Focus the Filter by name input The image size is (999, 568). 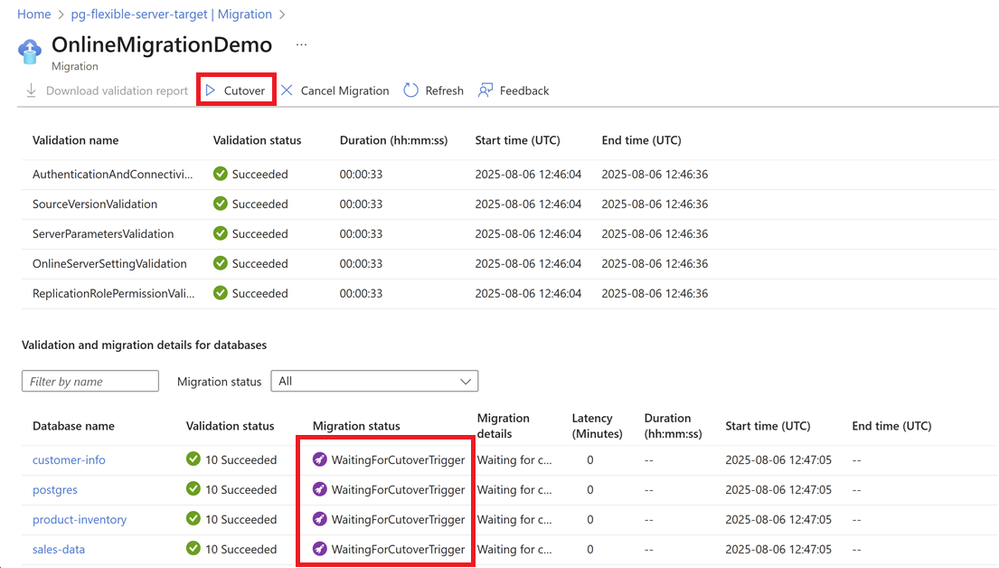point(90,381)
